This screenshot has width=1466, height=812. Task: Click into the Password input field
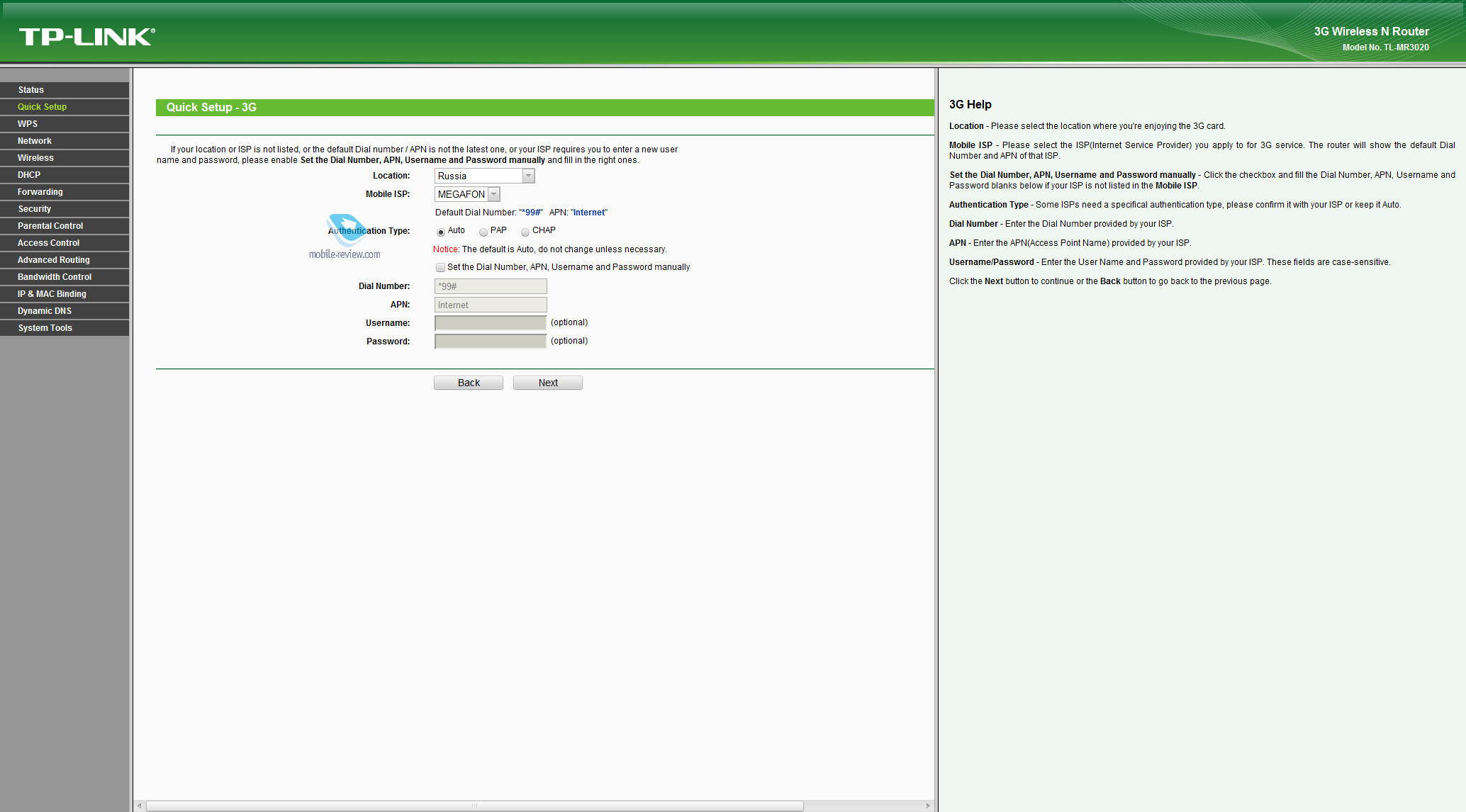coord(491,342)
